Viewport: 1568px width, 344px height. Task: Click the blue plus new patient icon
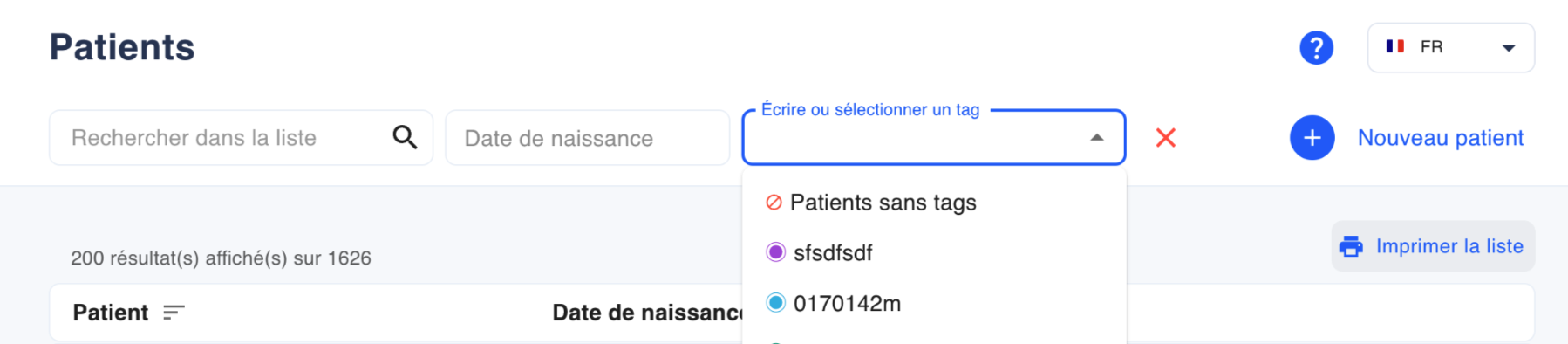[1312, 138]
